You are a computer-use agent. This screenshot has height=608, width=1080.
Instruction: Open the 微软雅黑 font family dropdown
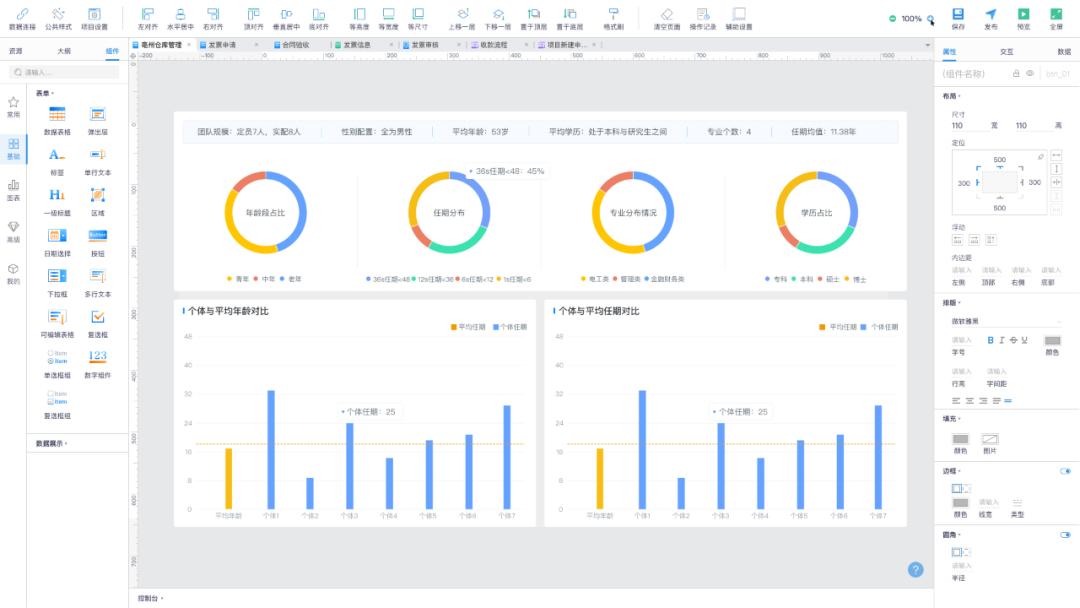(1005, 321)
